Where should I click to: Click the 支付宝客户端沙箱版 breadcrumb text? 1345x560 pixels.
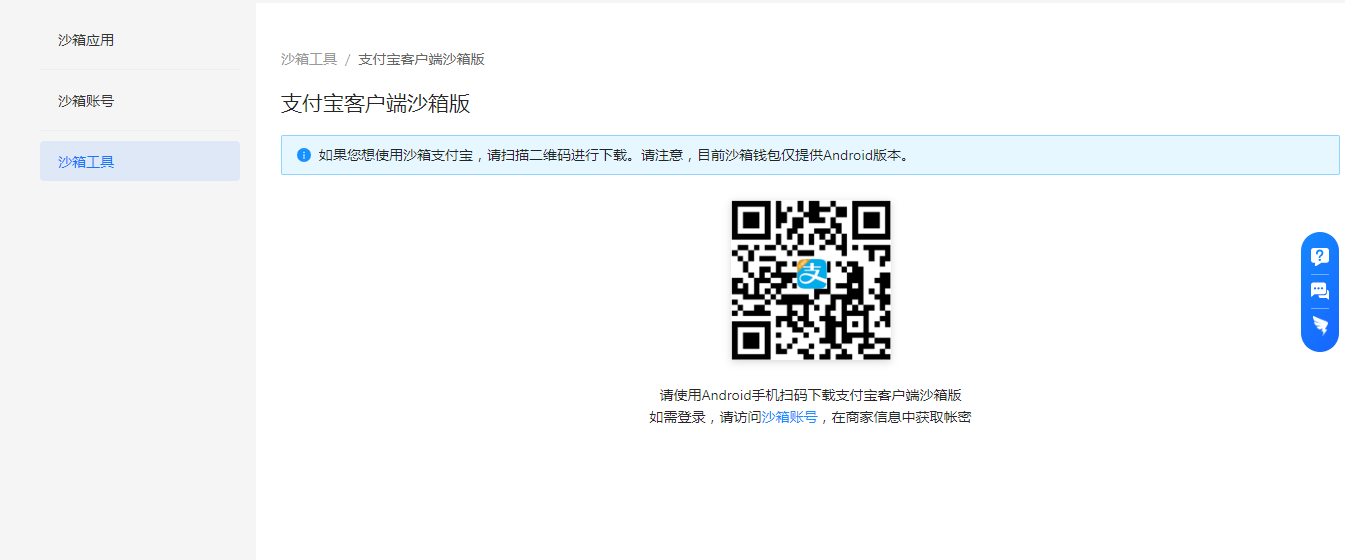coord(421,59)
